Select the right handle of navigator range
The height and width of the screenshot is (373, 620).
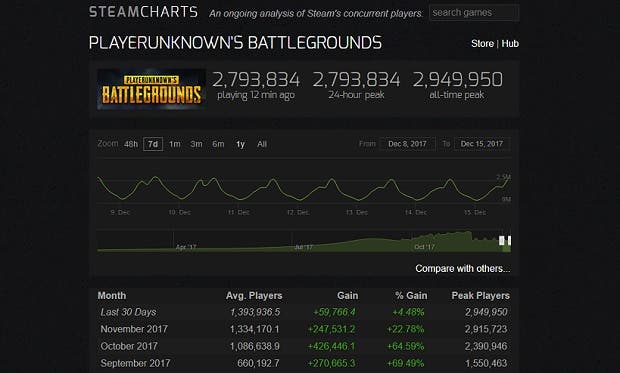[x=509, y=240]
